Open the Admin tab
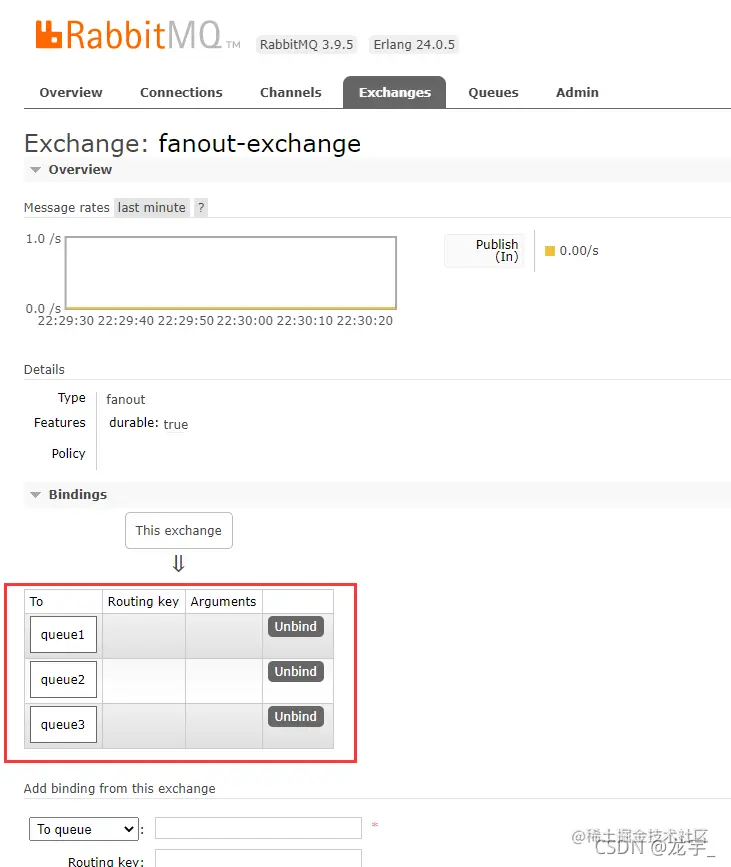731x867 pixels. pyautogui.click(x=577, y=92)
